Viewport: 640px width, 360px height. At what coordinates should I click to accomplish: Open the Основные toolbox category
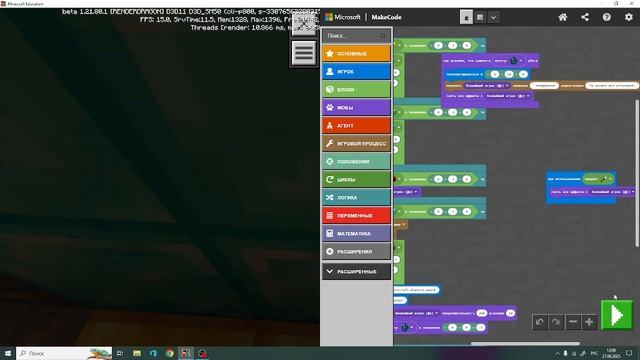pyautogui.click(x=356, y=53)
